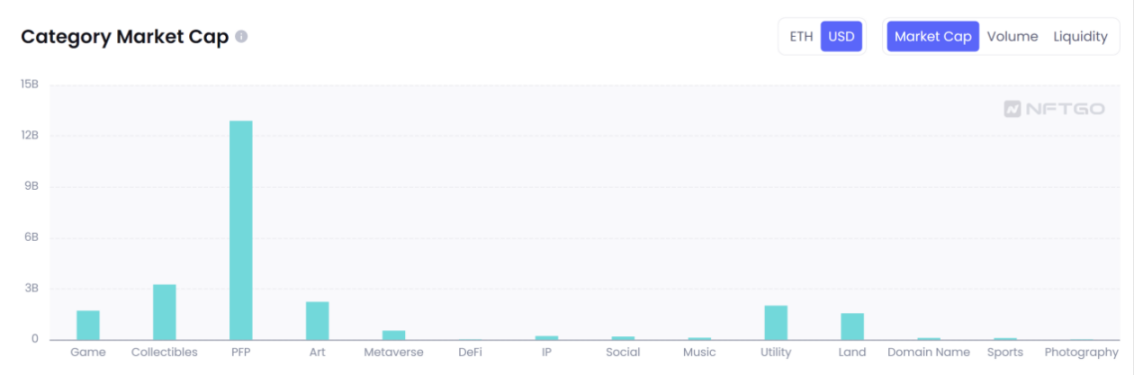Select the USD currency toggle
Screen dimensions: 1134x375
(x=841, y=36)
